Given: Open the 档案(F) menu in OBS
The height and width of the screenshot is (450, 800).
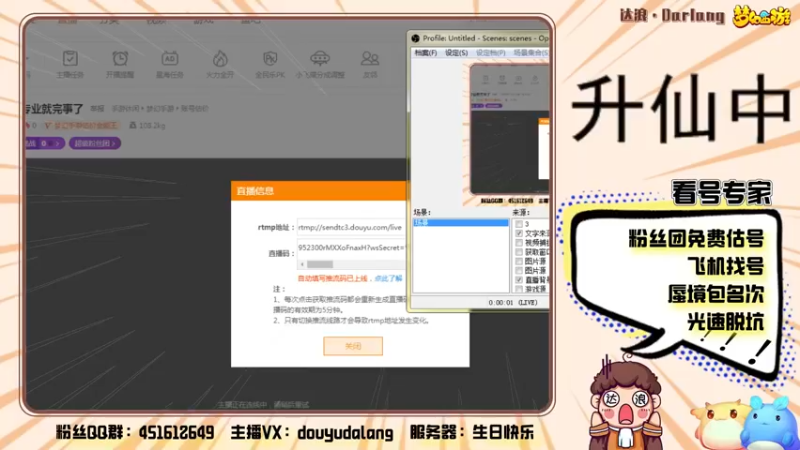Looking at the screenshot, I should point(426,53).
